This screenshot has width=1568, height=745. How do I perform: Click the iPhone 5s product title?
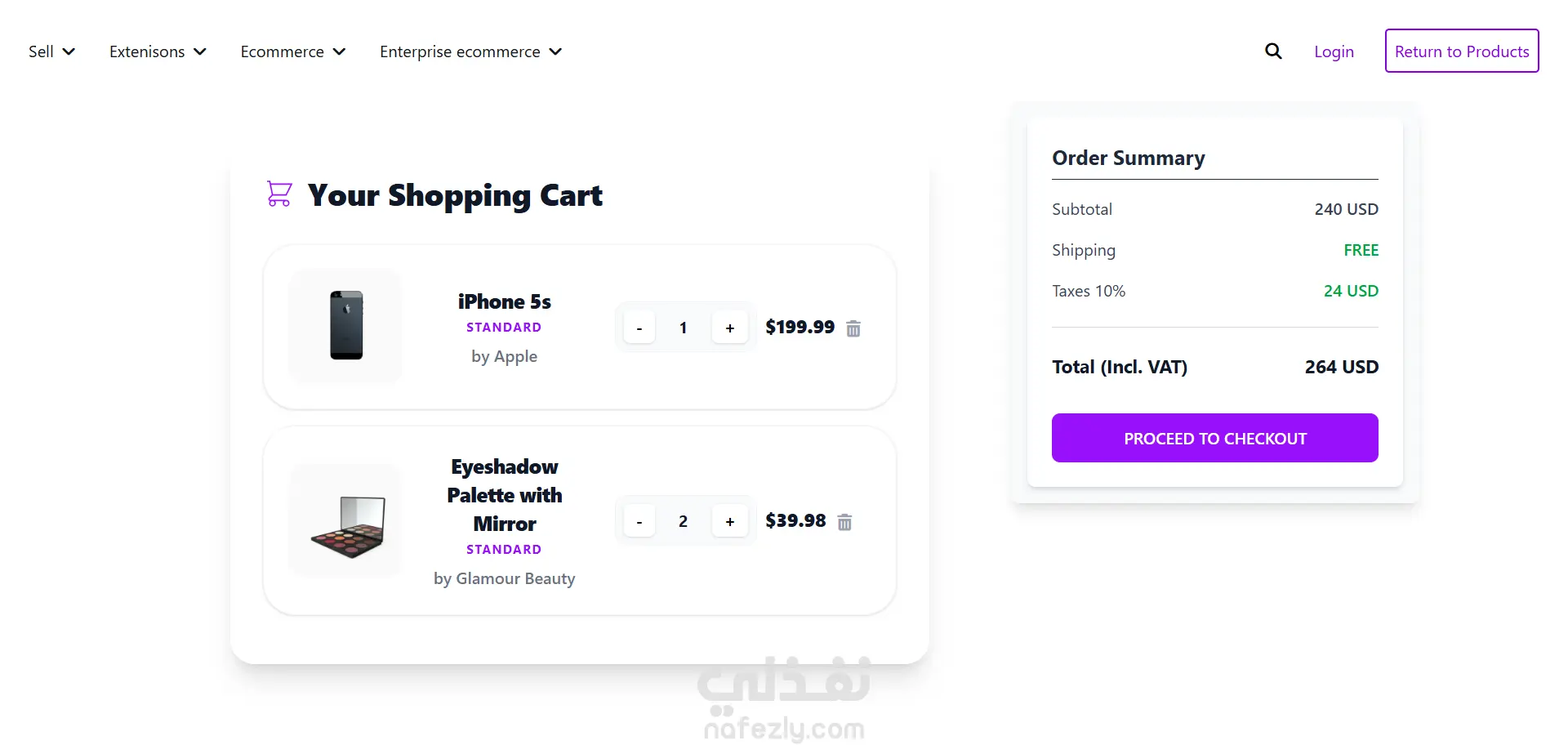(x=504, y=301)
